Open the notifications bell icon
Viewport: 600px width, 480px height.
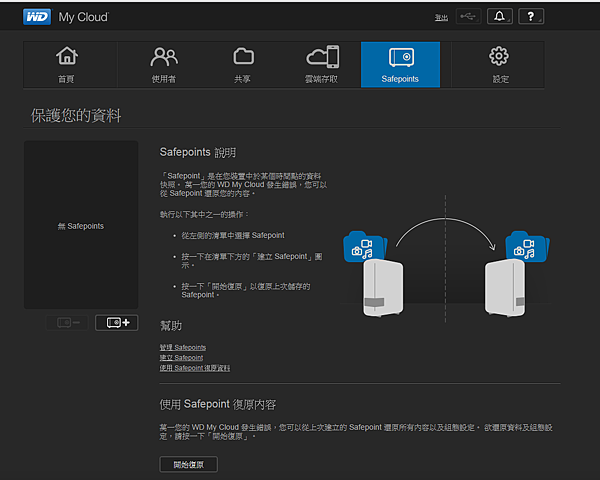(x=499, y=16)
